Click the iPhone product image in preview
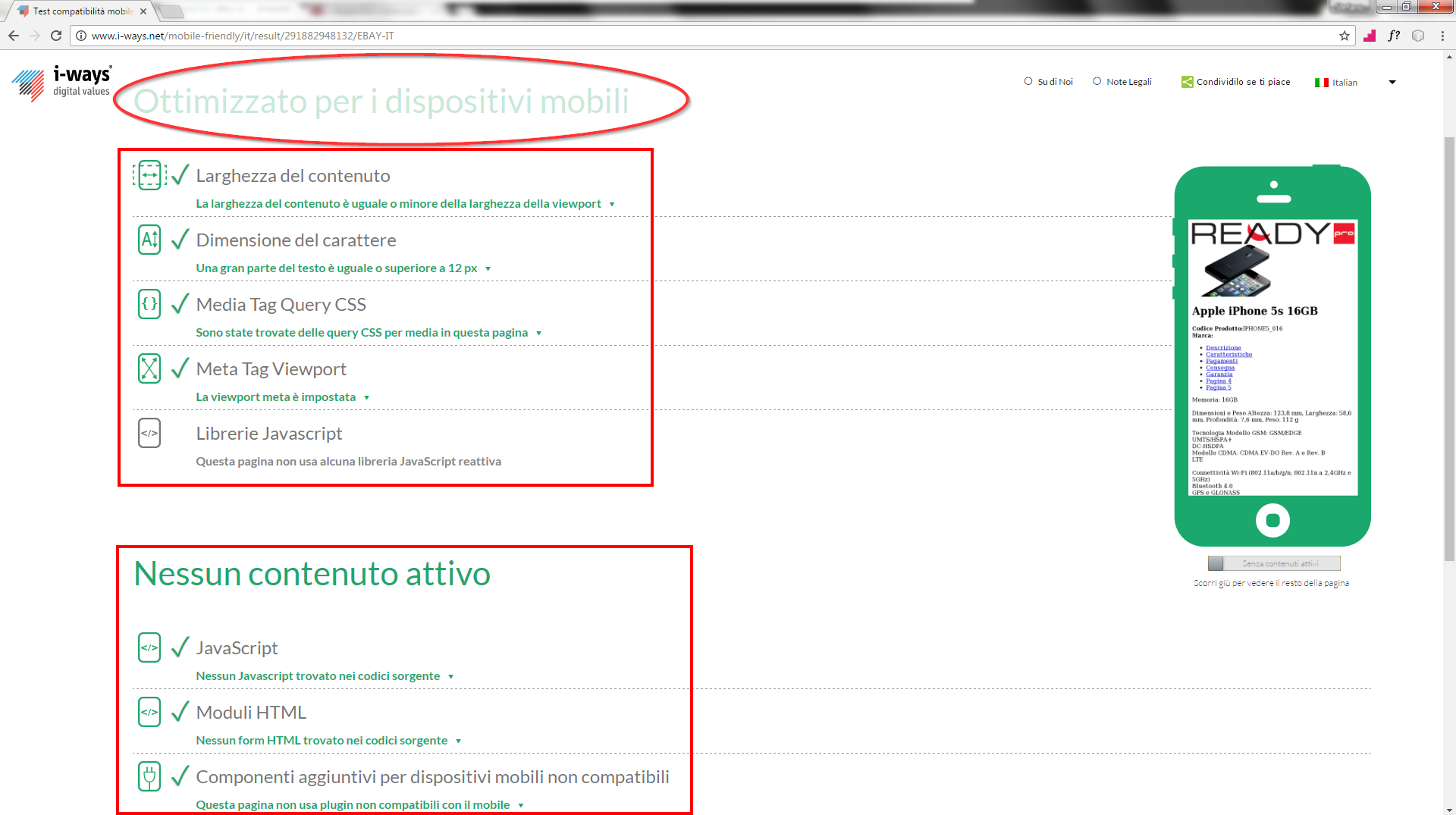1456x815 pixels. (1236, 272)
